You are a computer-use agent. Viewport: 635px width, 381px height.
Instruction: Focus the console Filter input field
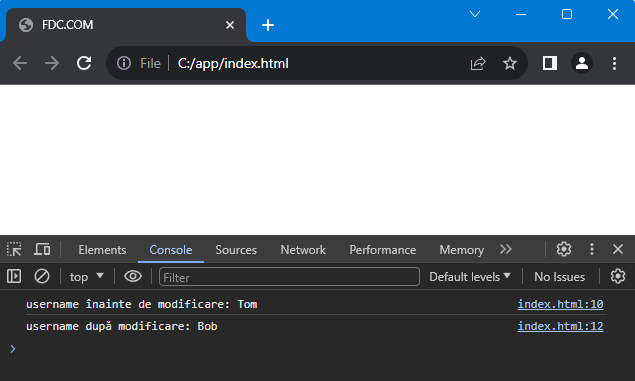point(289,277)
